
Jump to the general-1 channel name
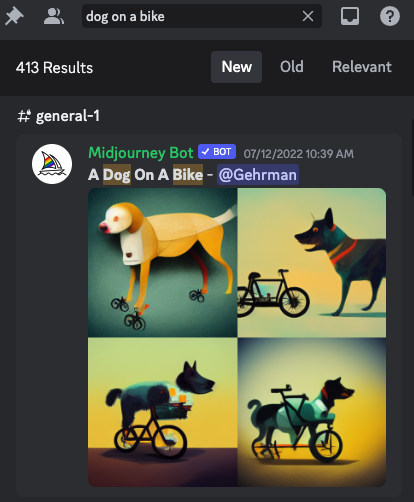68,116
